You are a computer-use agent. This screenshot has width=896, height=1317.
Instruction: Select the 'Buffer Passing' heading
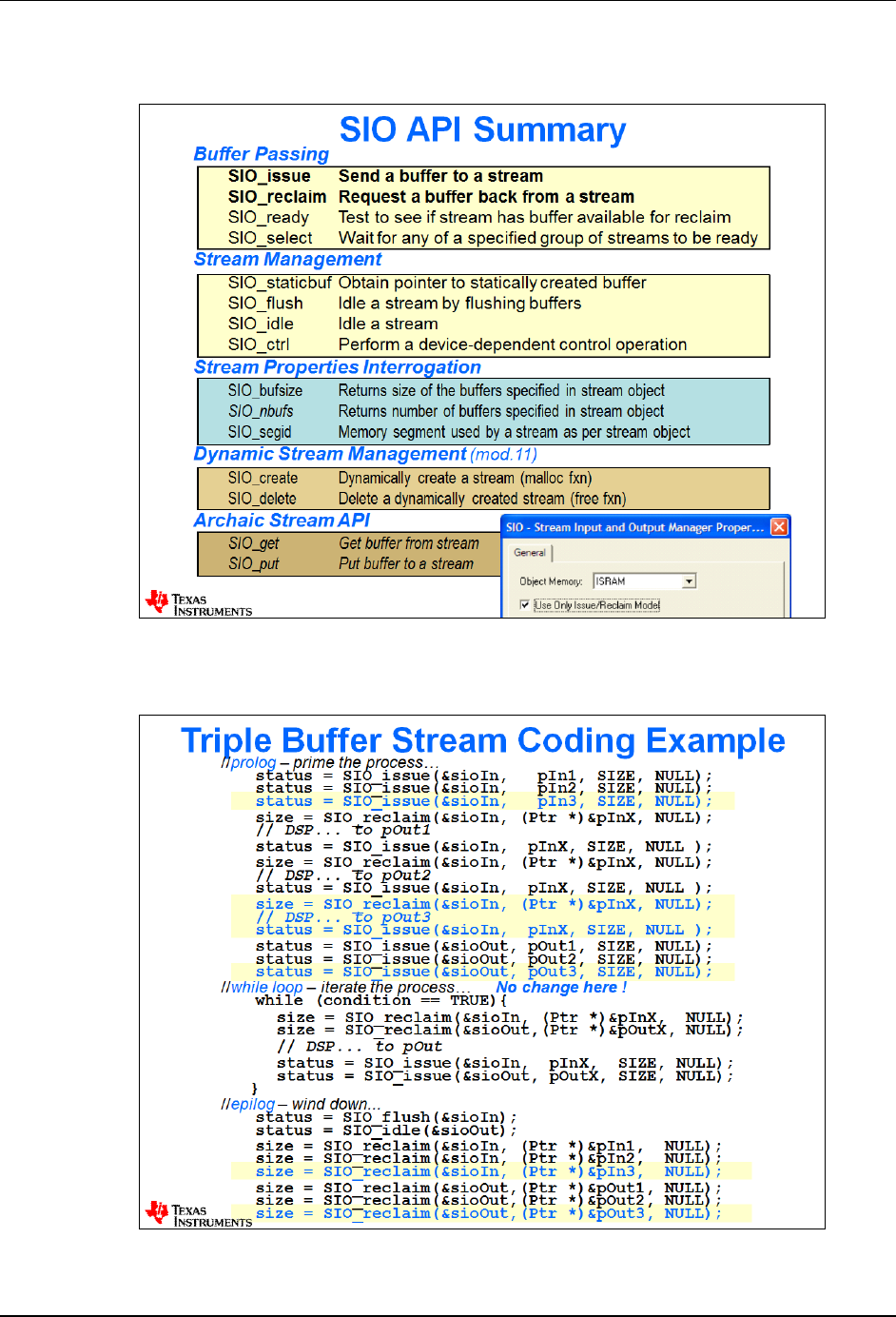(262, 154)
